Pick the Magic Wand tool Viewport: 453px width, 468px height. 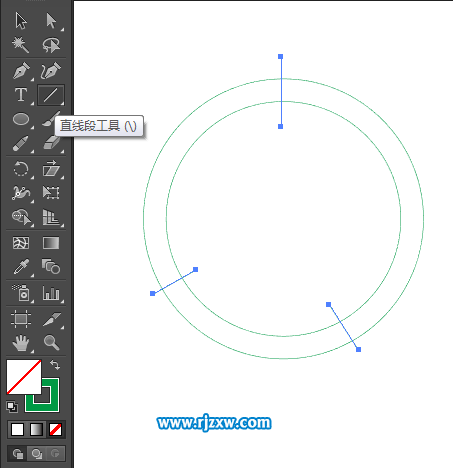pos(21,45)
